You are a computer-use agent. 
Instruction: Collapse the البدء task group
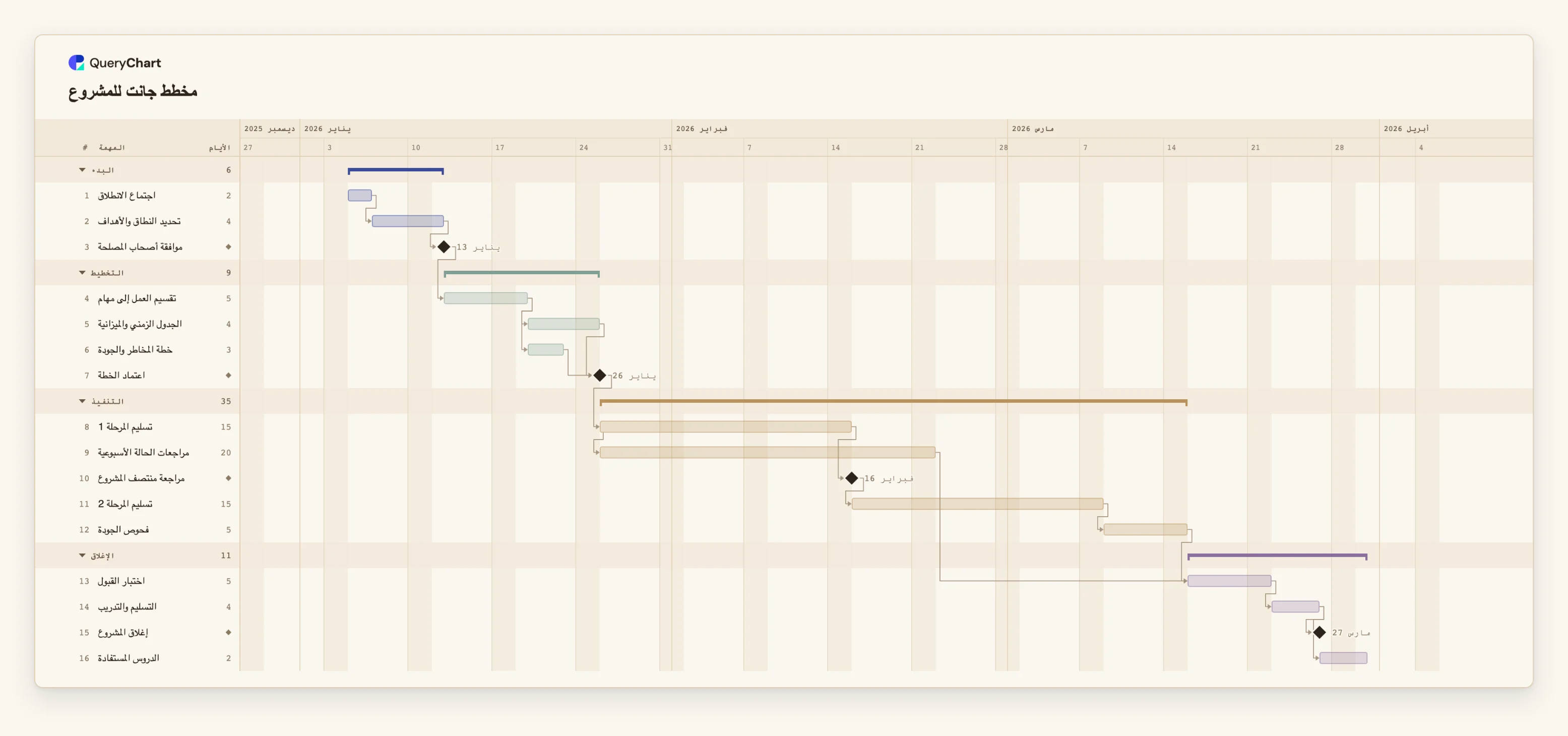point(82,170)
